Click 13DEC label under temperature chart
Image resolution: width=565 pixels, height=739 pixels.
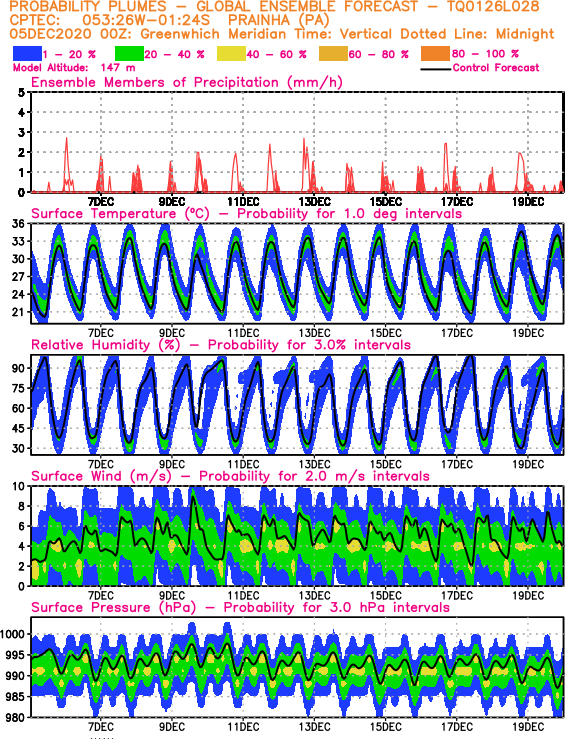click(x=314, y=333)
